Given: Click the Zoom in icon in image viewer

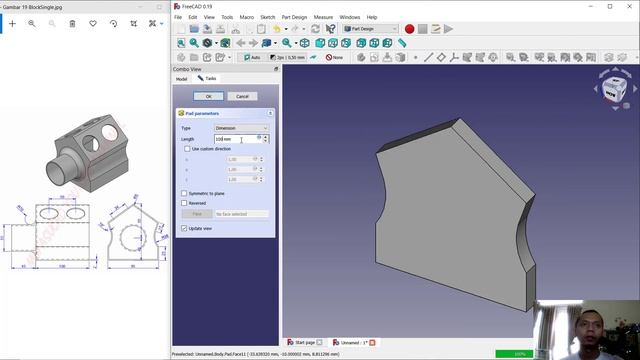Looking at the screenshot, I should (x=32, y=24).
